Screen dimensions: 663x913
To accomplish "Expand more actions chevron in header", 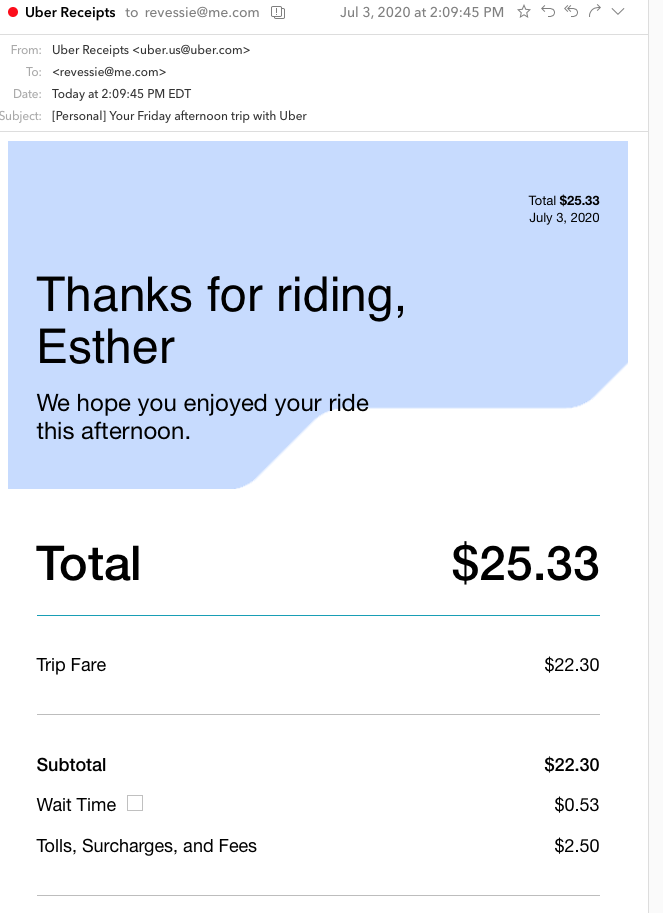I will click(618, 12).
